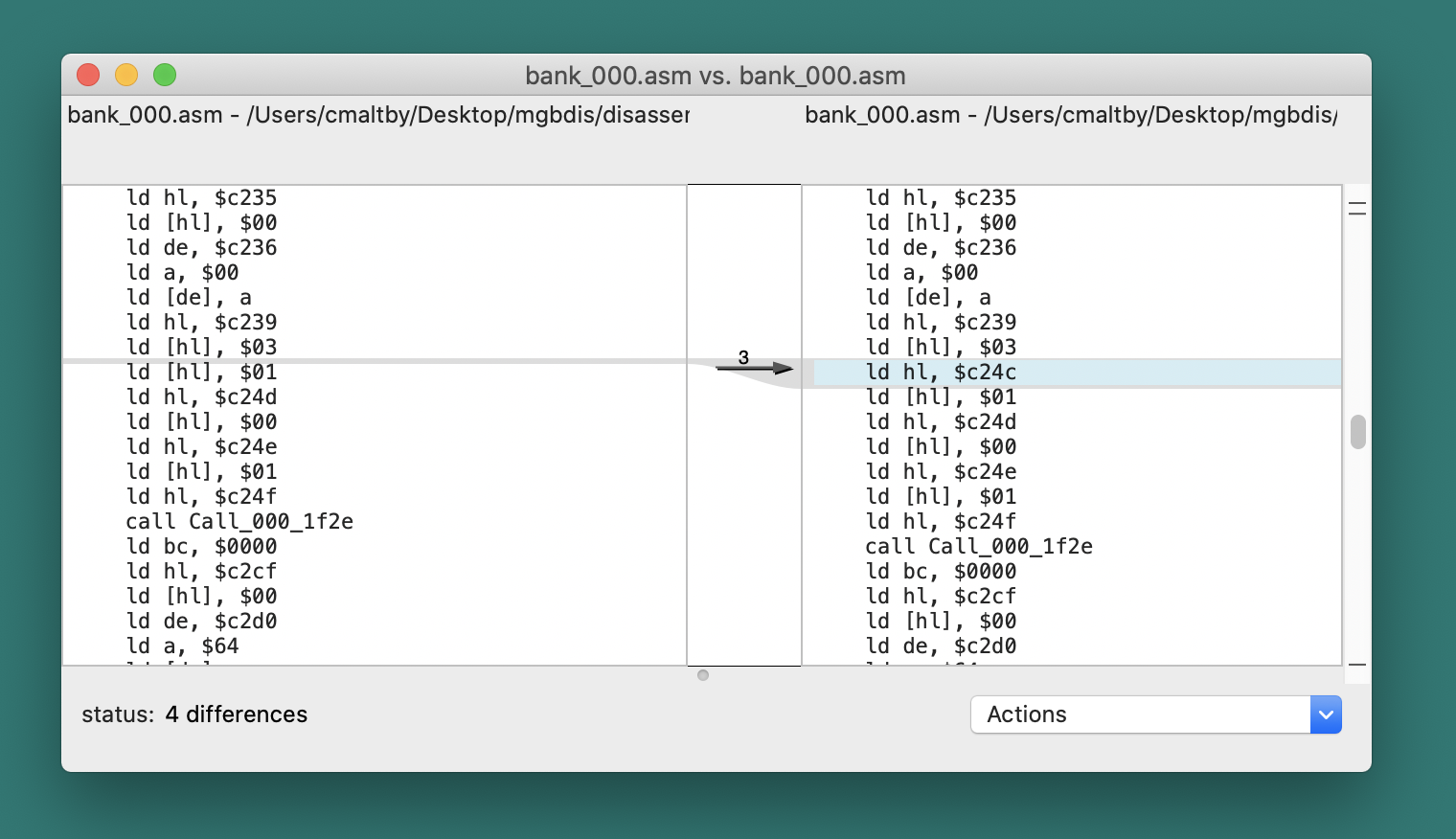Click 'ld de, $c2d0' in right pane
The image size is (1456, 839).
[941, 646]
